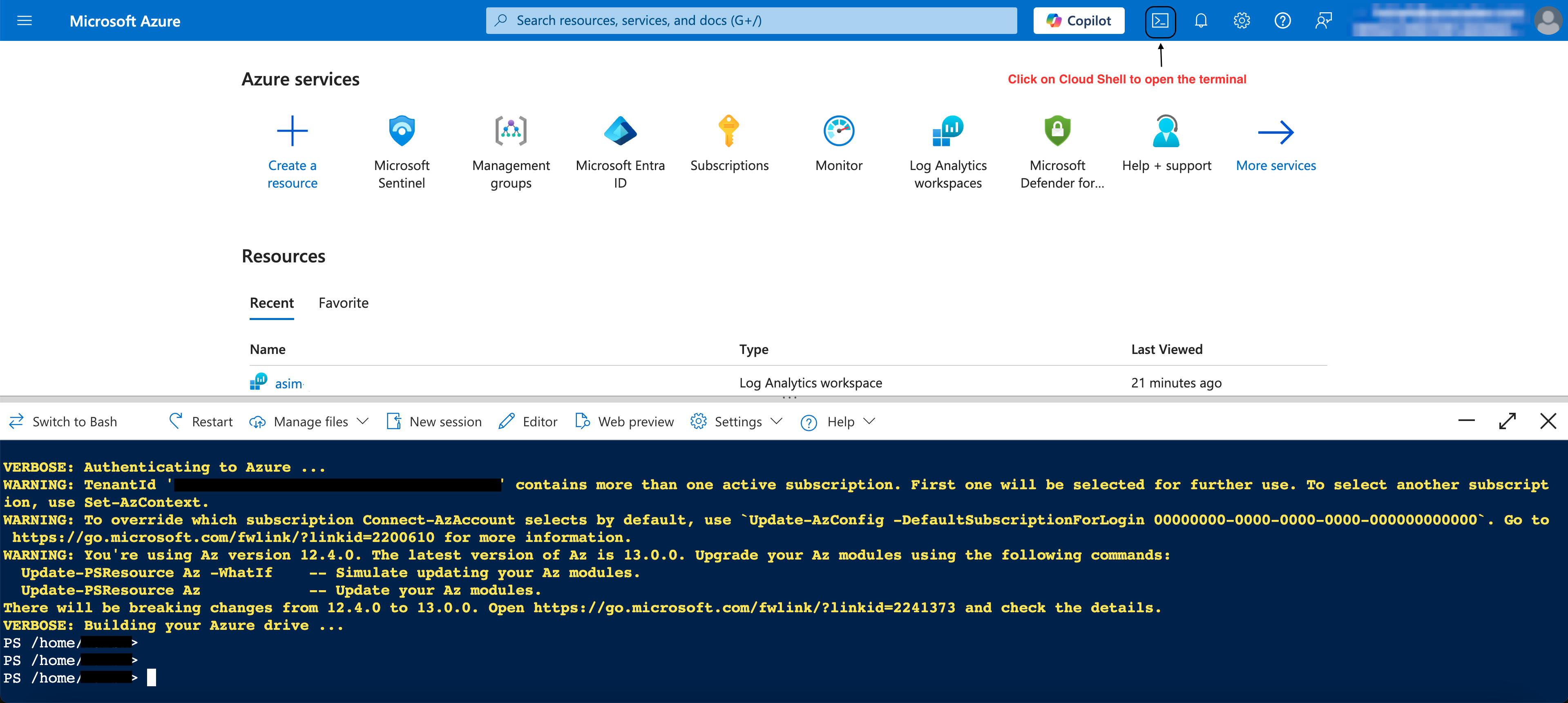Open Help + support icon

click(1166, 130)
